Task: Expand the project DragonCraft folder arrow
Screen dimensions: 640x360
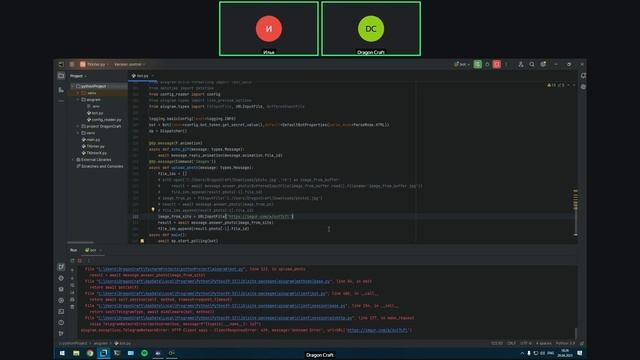Action: (x=78, y=127)
